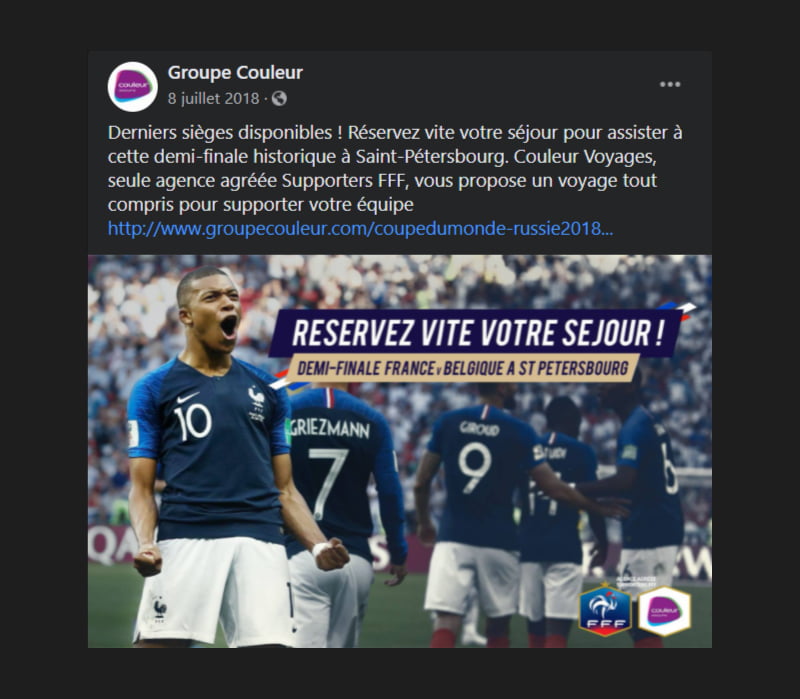Click the DEMI-FINALE FRANCE v BELGIQUE gold banner
The width and height of the screenshot is (800, 699).
(463, 368)
